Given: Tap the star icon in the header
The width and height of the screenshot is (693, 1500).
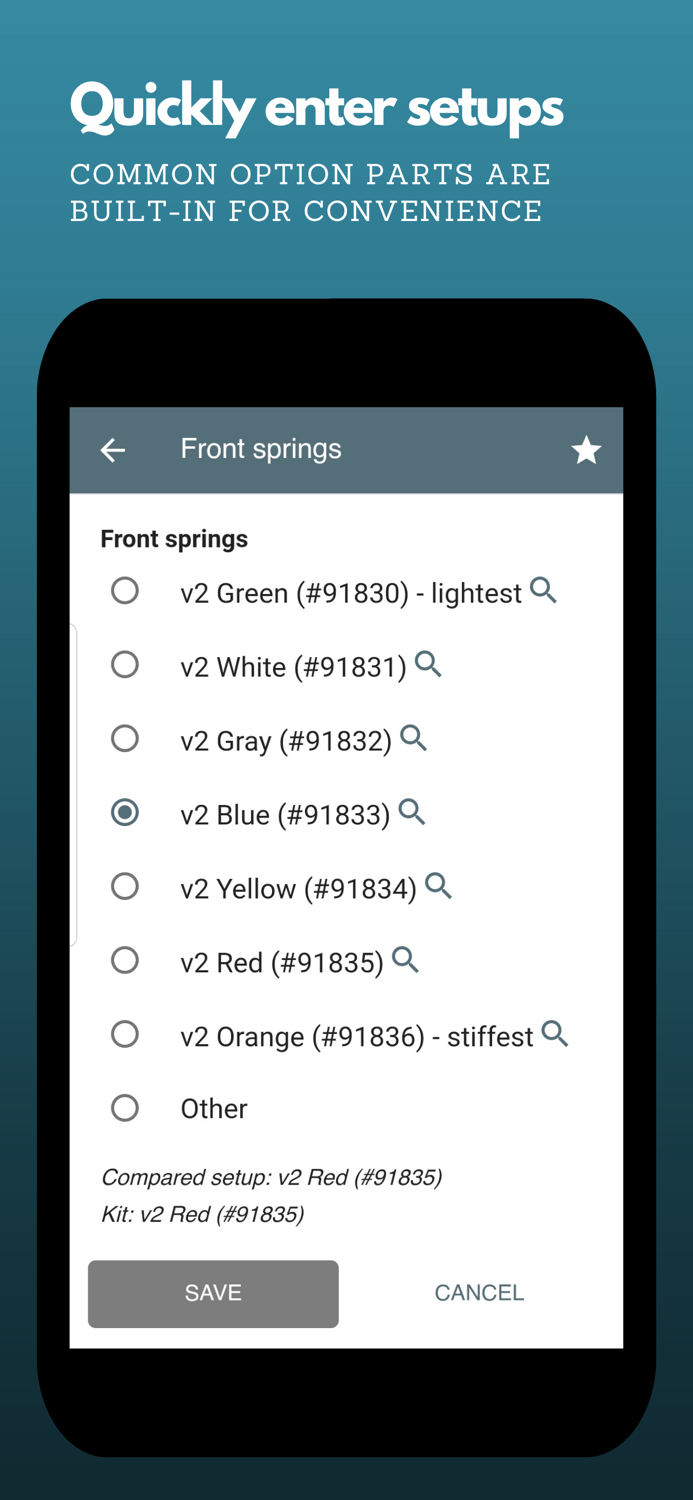Looking at the screenshot, I should coord(586,450).
